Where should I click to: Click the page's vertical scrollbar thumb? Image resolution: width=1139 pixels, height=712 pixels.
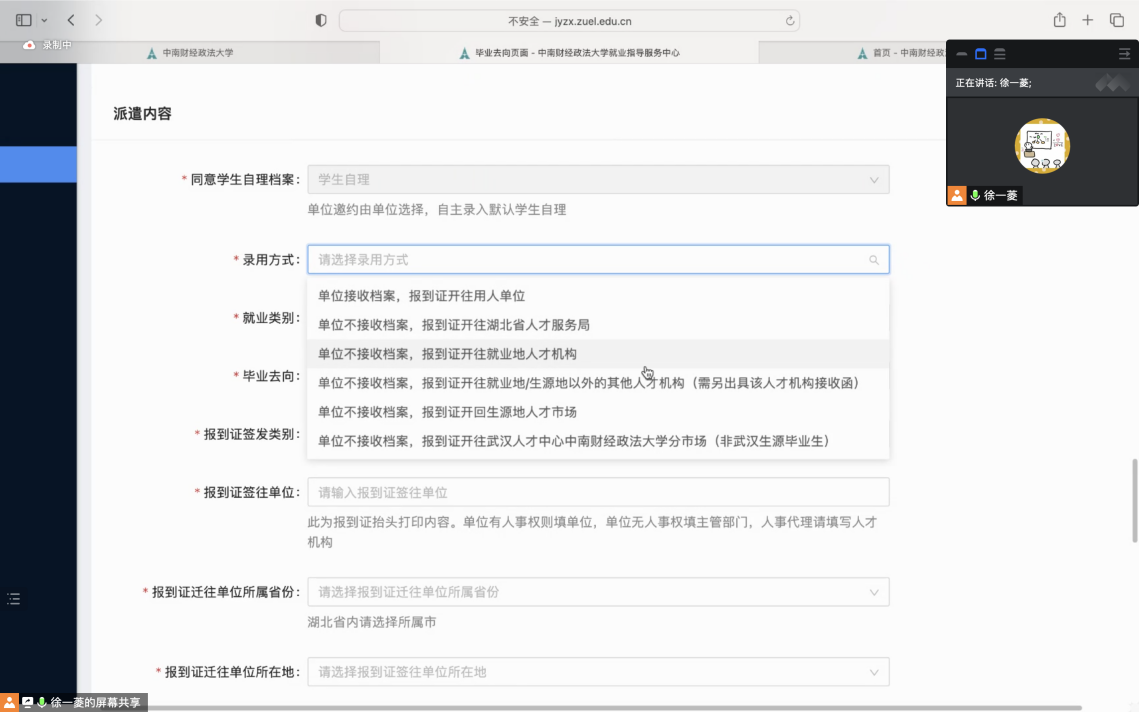click(x=1134, y=500)
